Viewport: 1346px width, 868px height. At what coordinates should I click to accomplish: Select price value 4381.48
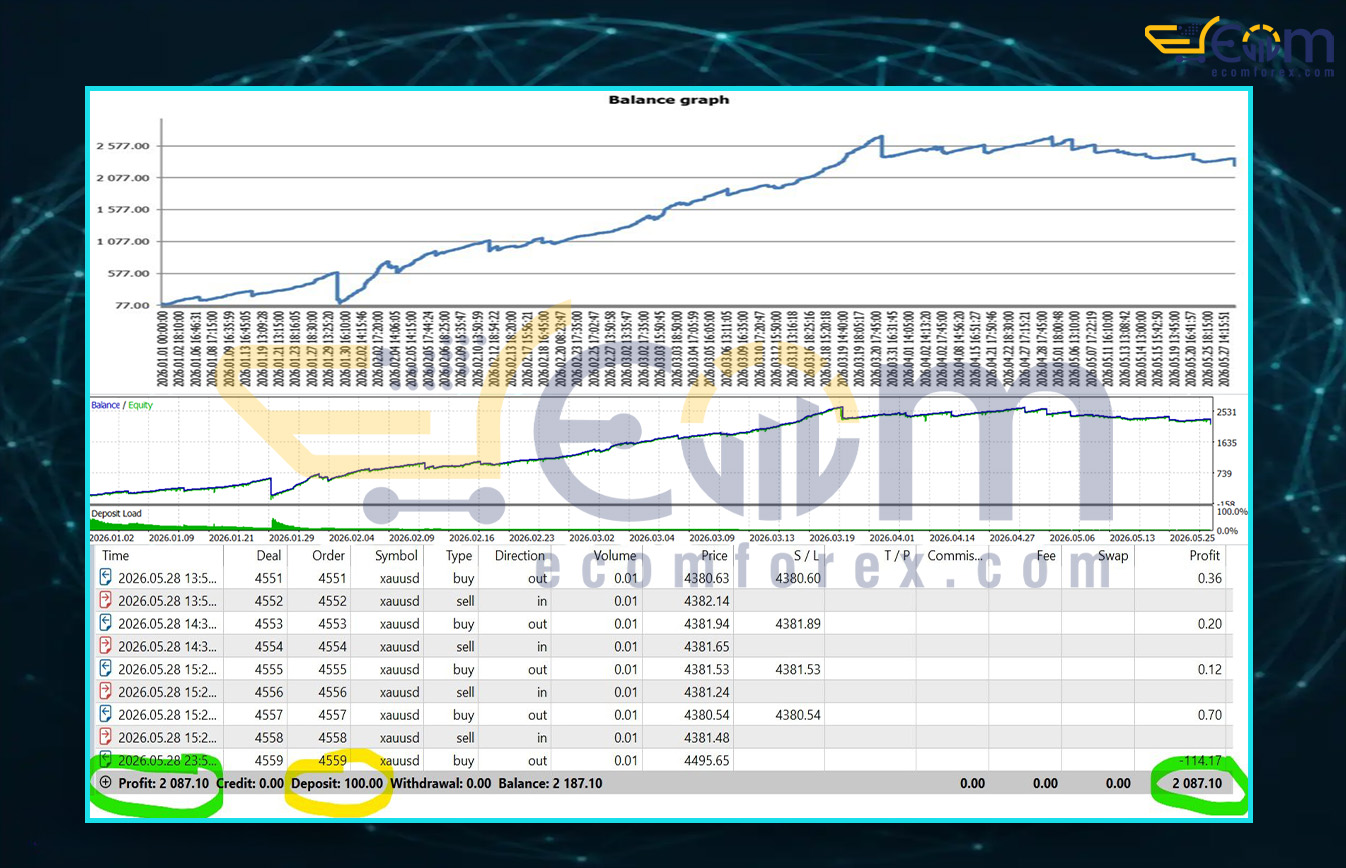(x=706, y=738)
